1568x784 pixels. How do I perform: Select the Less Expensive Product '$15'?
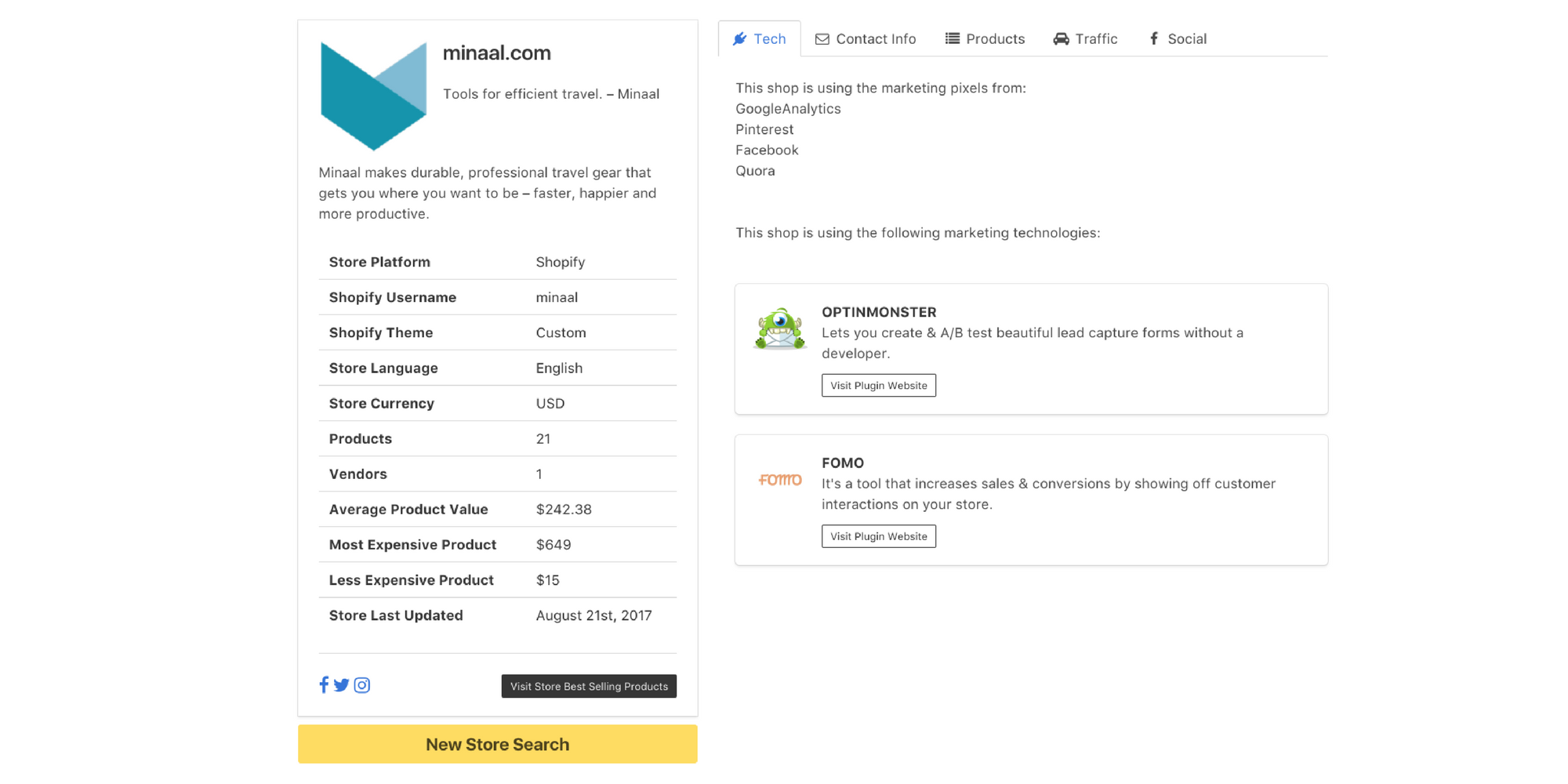547,580
